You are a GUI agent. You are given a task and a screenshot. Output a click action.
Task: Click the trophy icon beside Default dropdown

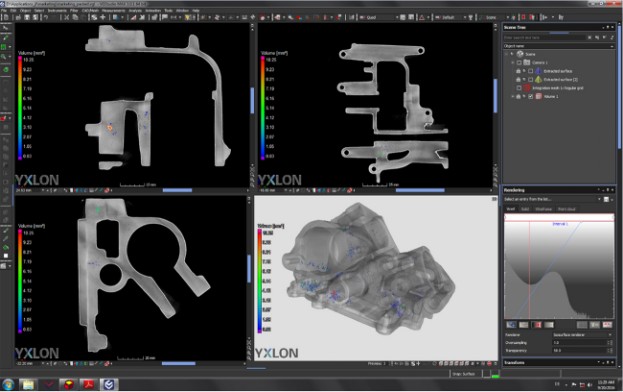tap(471, 17)
